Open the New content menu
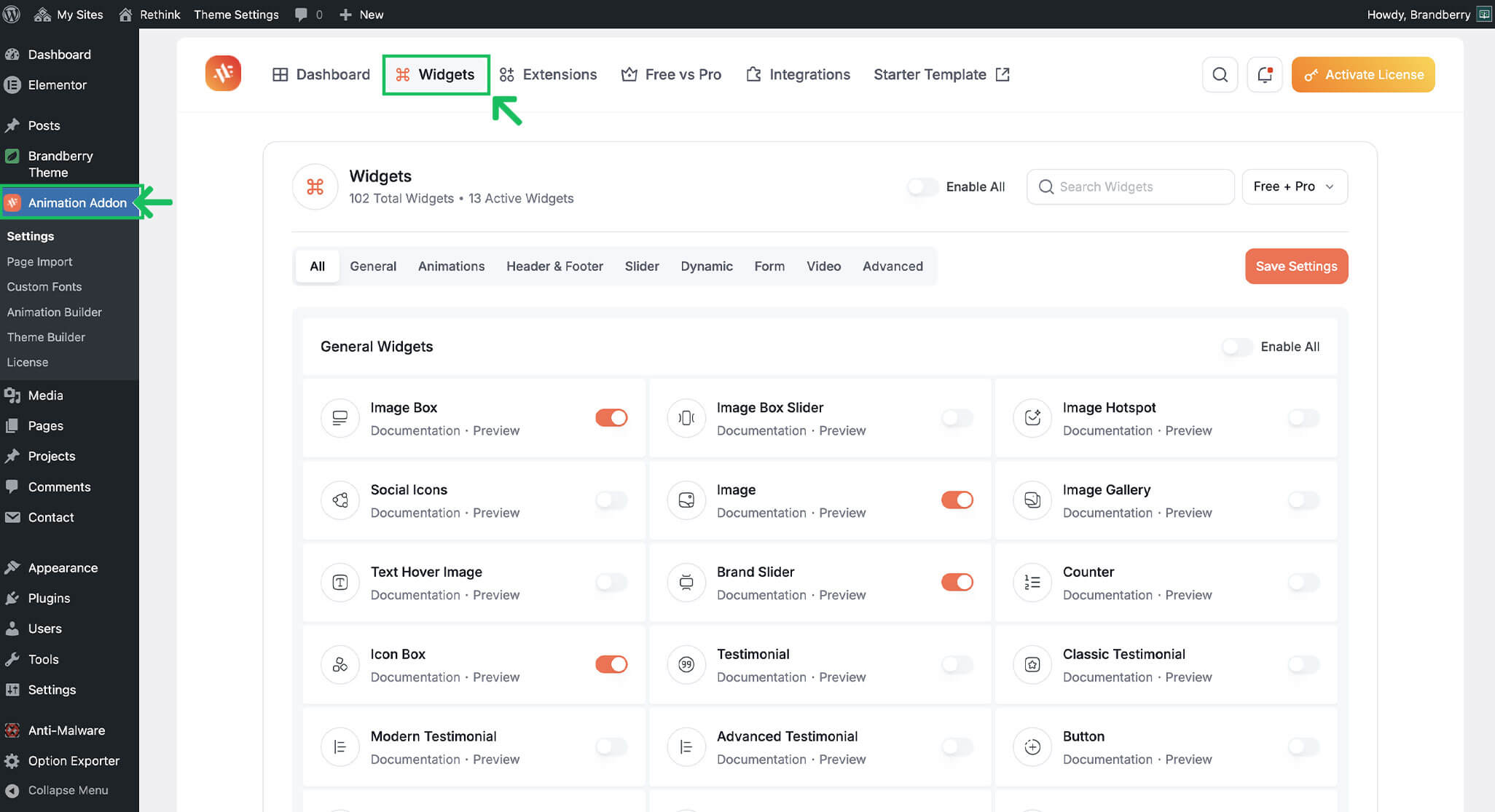This screenshot has height=812, width=1495. click(x=362, y=14)
